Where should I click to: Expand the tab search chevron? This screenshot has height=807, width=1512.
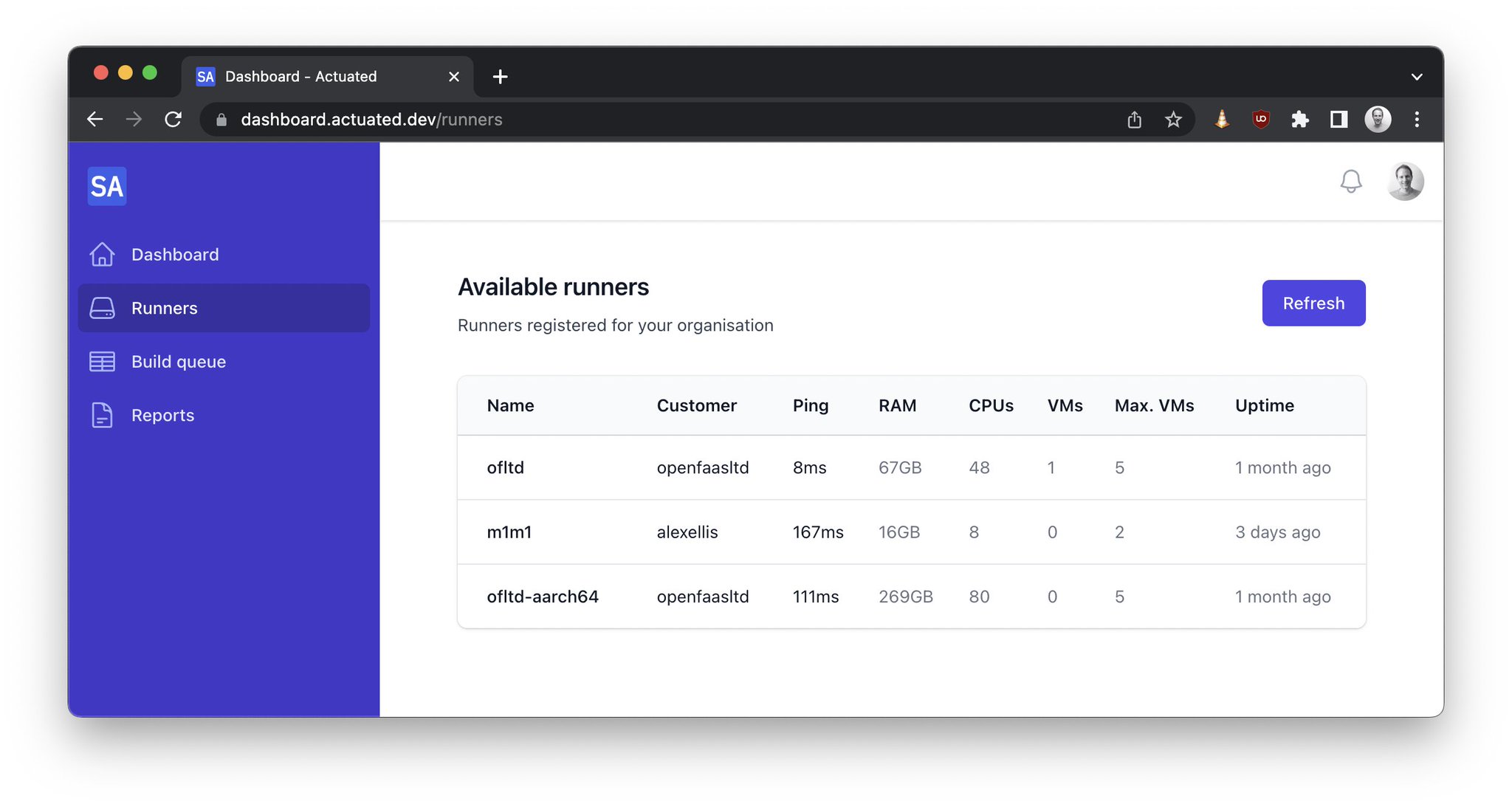point(1417,77)
